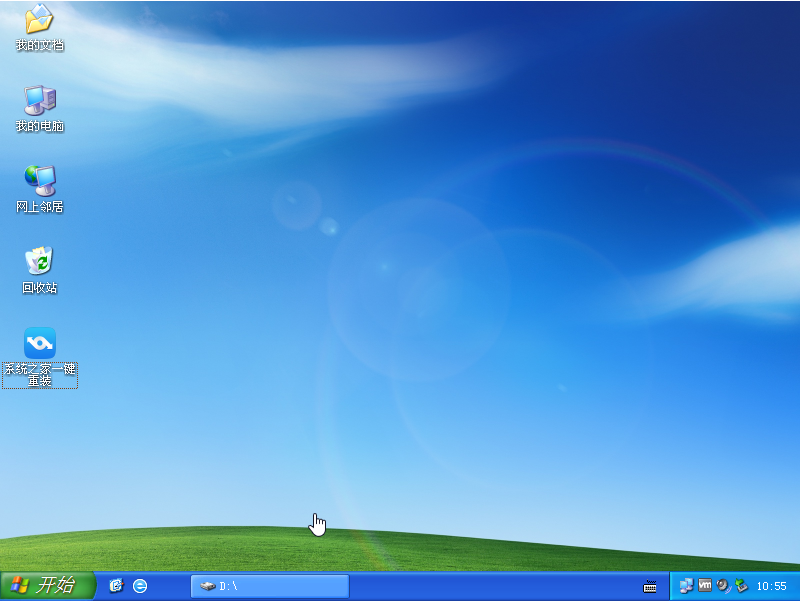Select the 系统之家一键重装 icon label text
The image size is (801, 601).
pos(39,374)
